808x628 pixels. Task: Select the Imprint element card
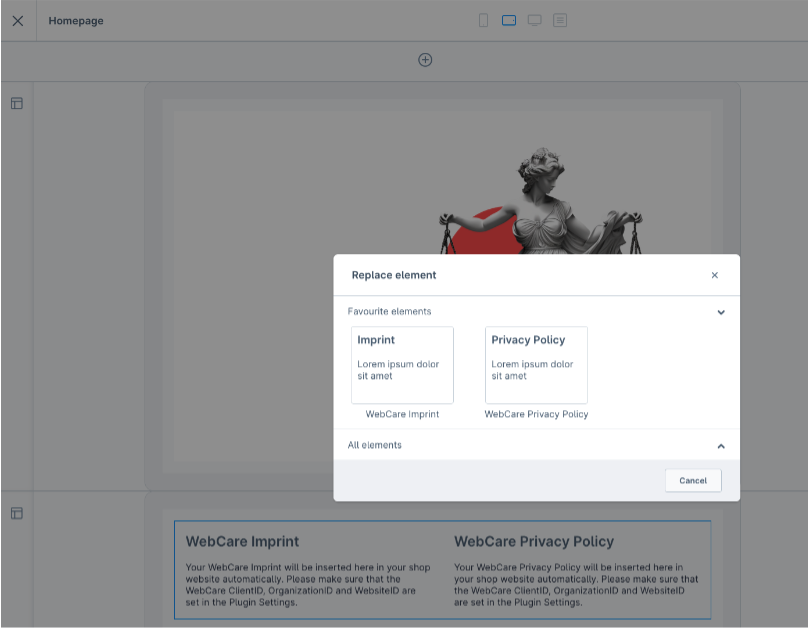coord(401,365)
